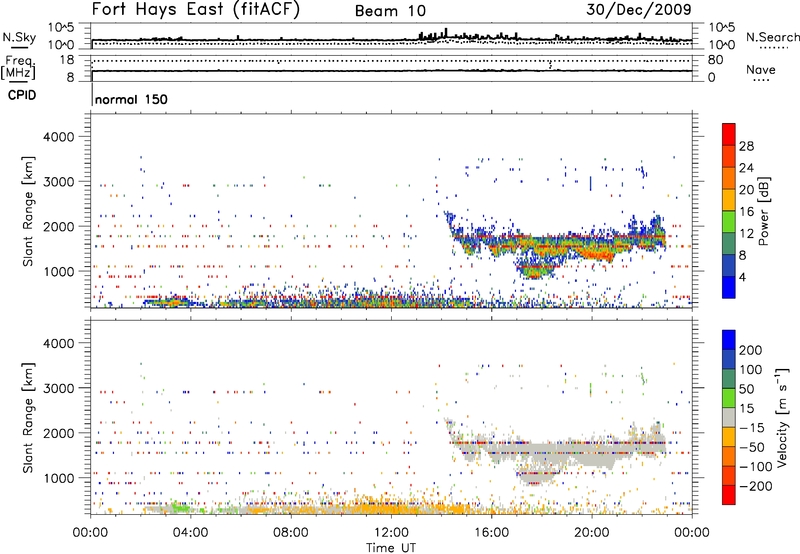Click the -100 label on Velocity scale
The width and height of the screenshot is (800, 554).
click(755, 467)
